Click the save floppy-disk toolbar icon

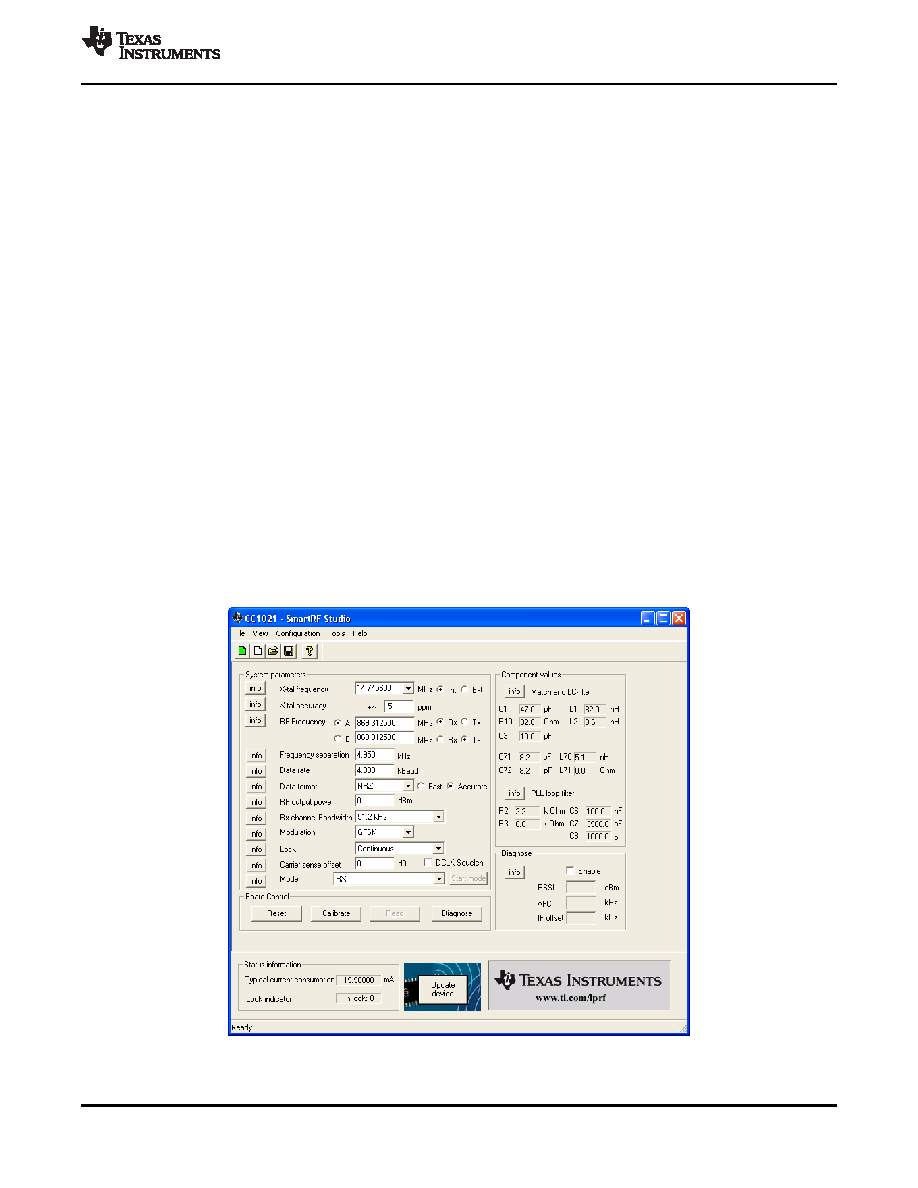289,651
